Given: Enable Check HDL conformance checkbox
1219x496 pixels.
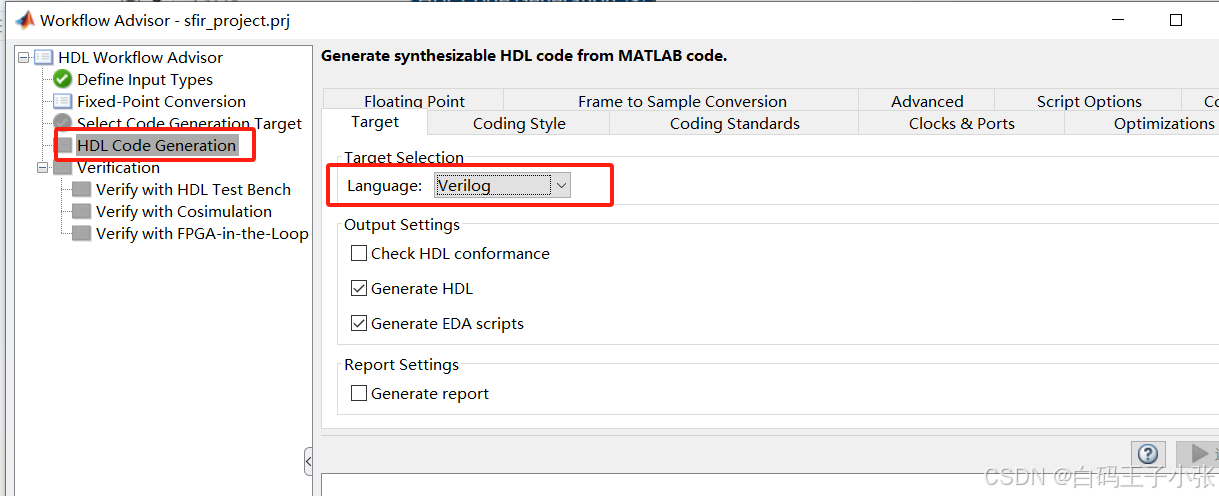Looking at the screenshot, I should (359, 253).
